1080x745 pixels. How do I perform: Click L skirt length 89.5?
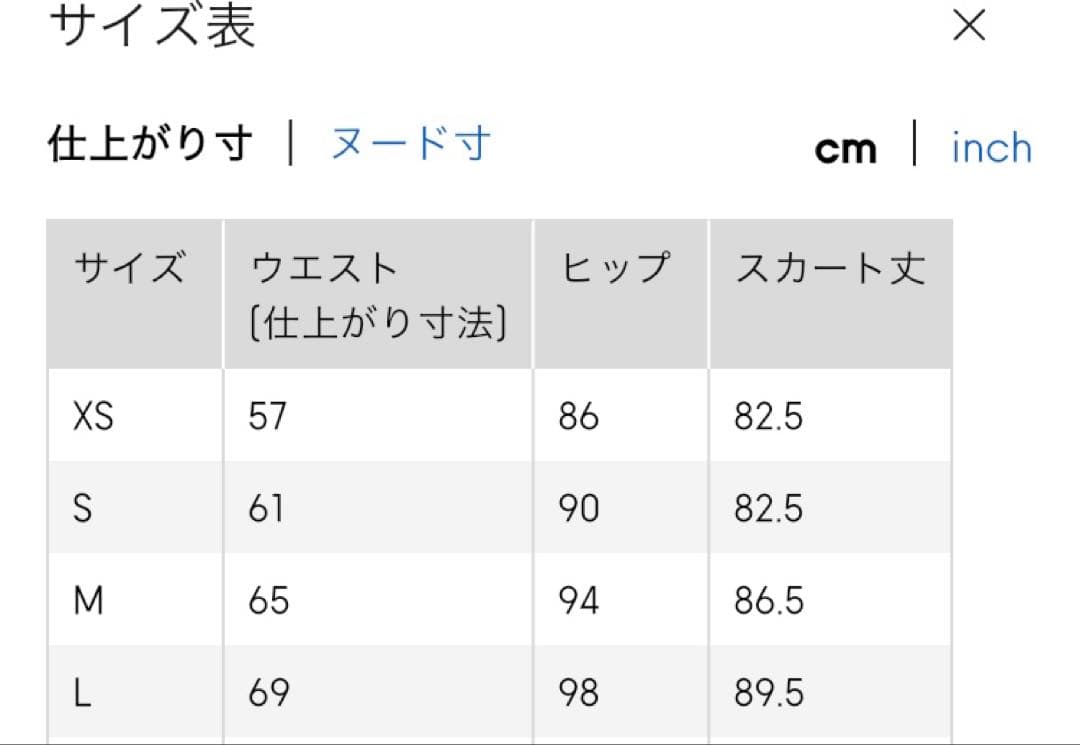pyautogui.click(x=768, y=693)
